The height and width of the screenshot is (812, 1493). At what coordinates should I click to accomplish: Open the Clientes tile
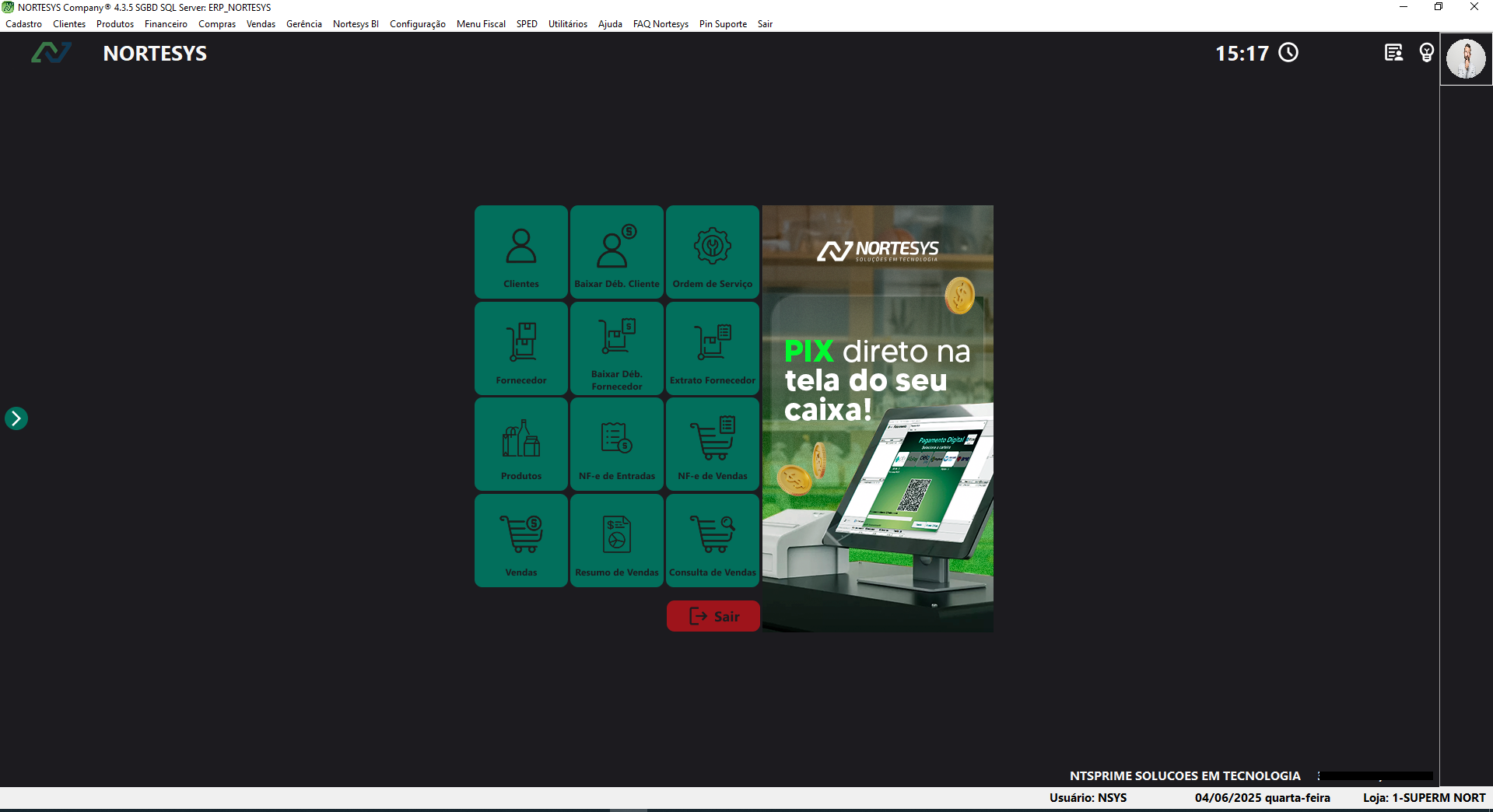tap(520, 252)
